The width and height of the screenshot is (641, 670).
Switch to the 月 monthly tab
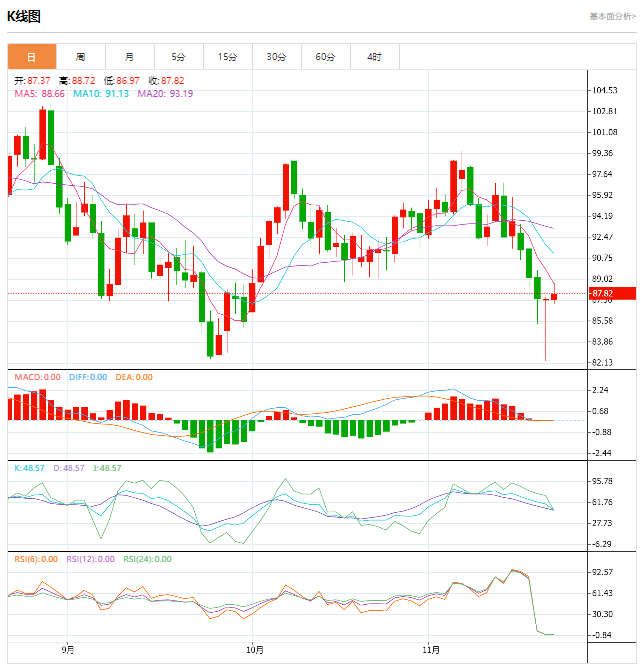click(130, 56)
